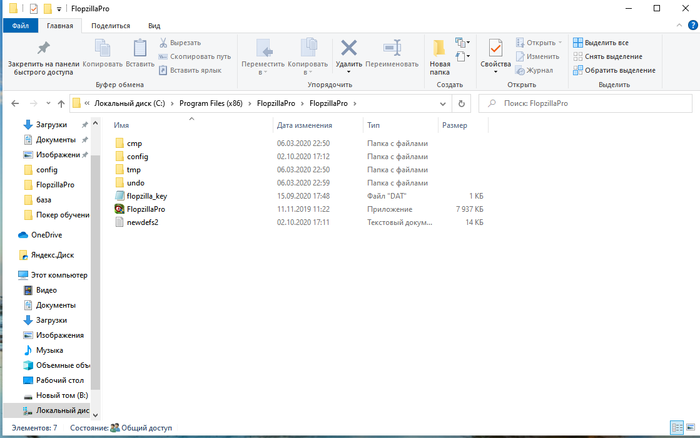The width and height of the screenshot is (700, 438).
Task: Open Рабочий стол in navigation pane
Action: (x=54, y=380)
